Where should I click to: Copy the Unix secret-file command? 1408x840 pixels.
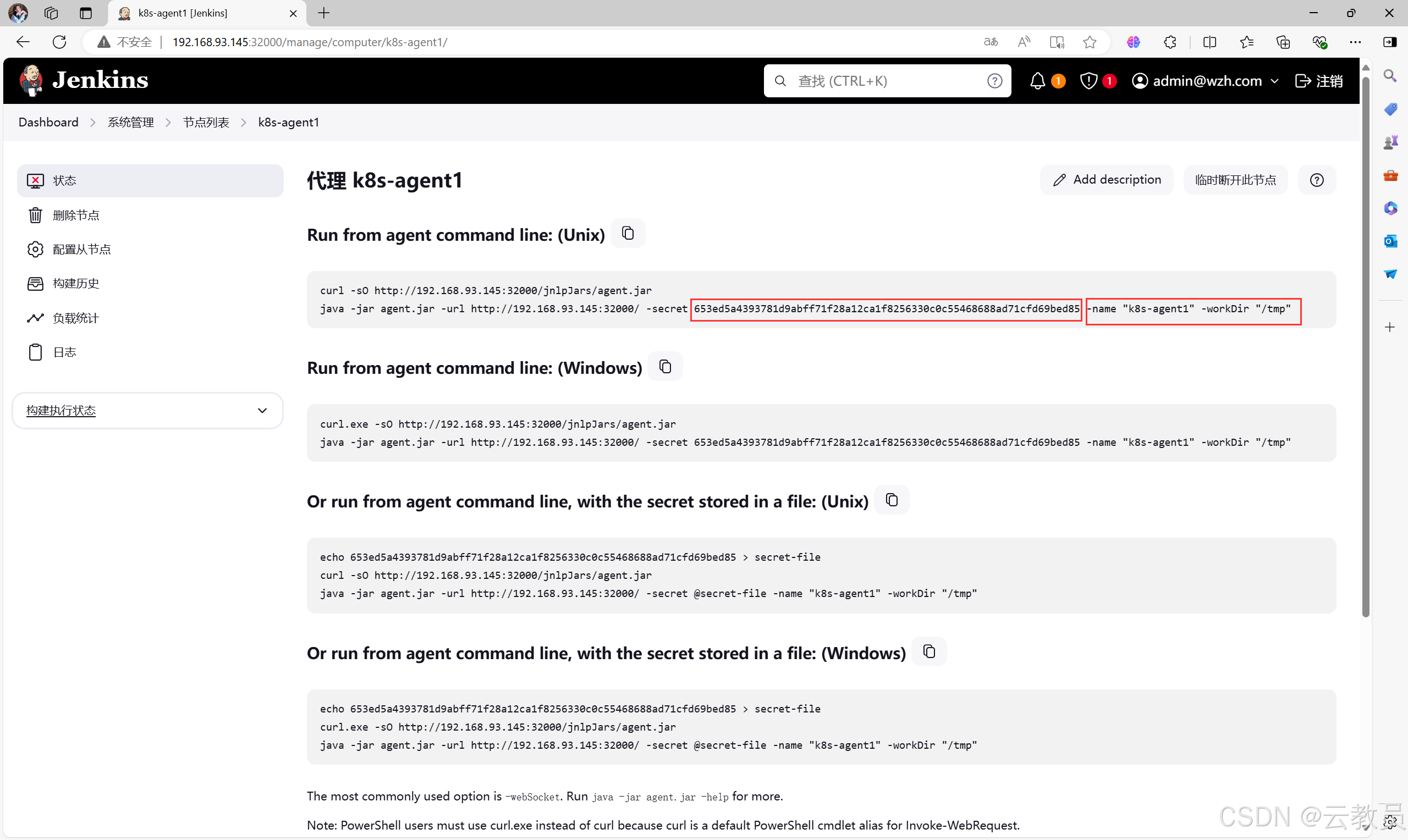[x=891, y=500]
